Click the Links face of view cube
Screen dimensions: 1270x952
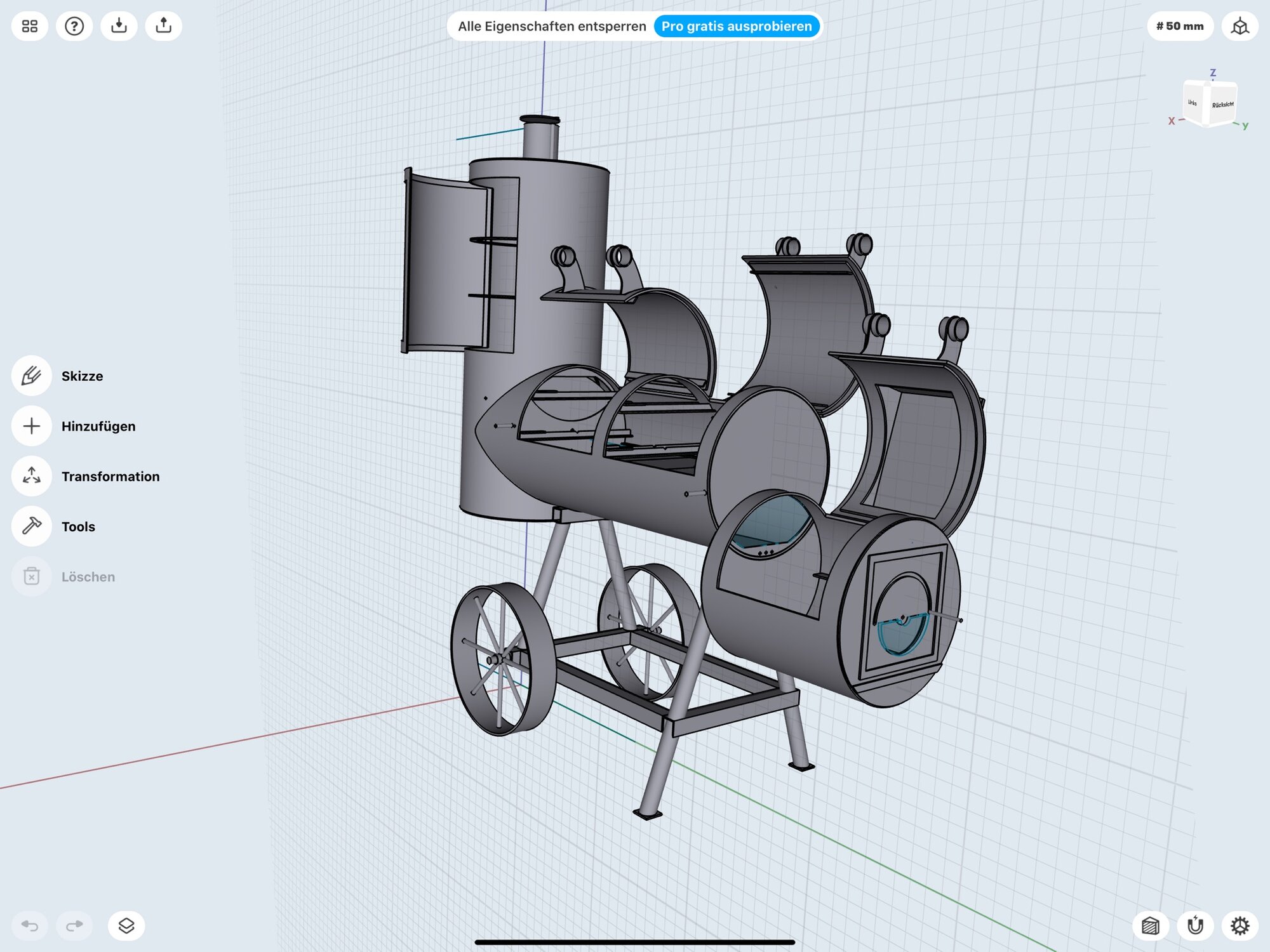click(x=1193, y=103)
